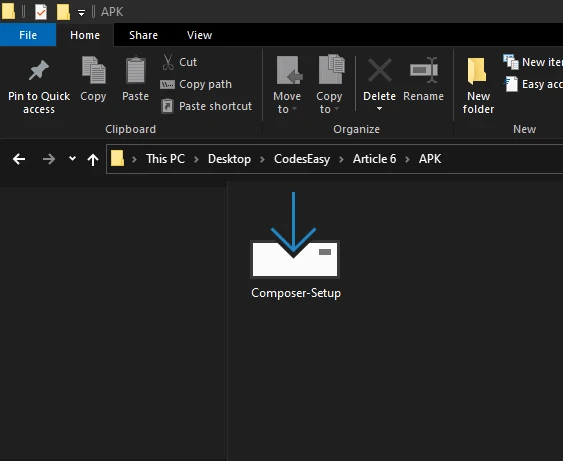Switch to the View ribbon tab
563x461 pixels.
(199, 35)
